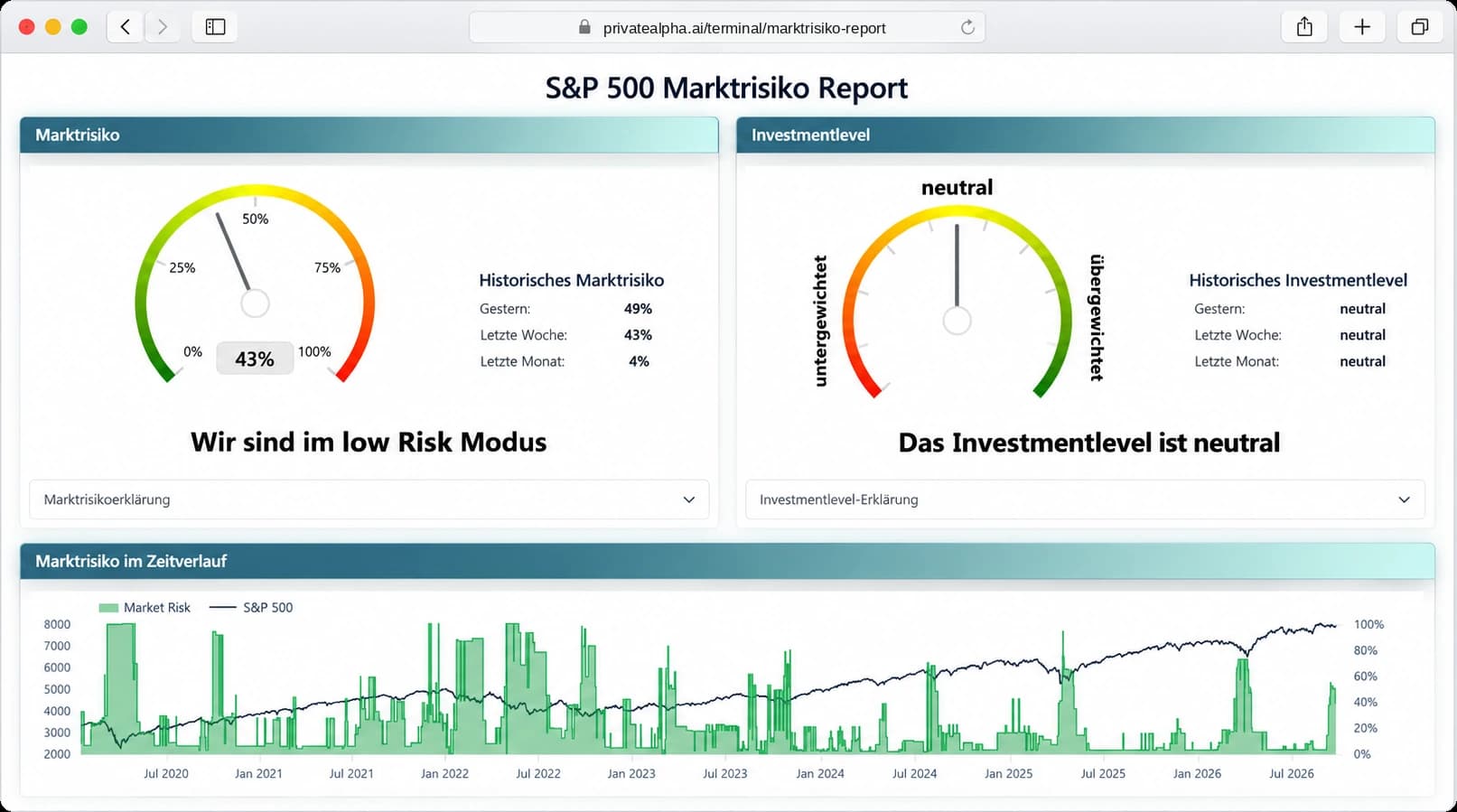
Task: Open a new tab with the plus icon
Action: point(1362,27)
